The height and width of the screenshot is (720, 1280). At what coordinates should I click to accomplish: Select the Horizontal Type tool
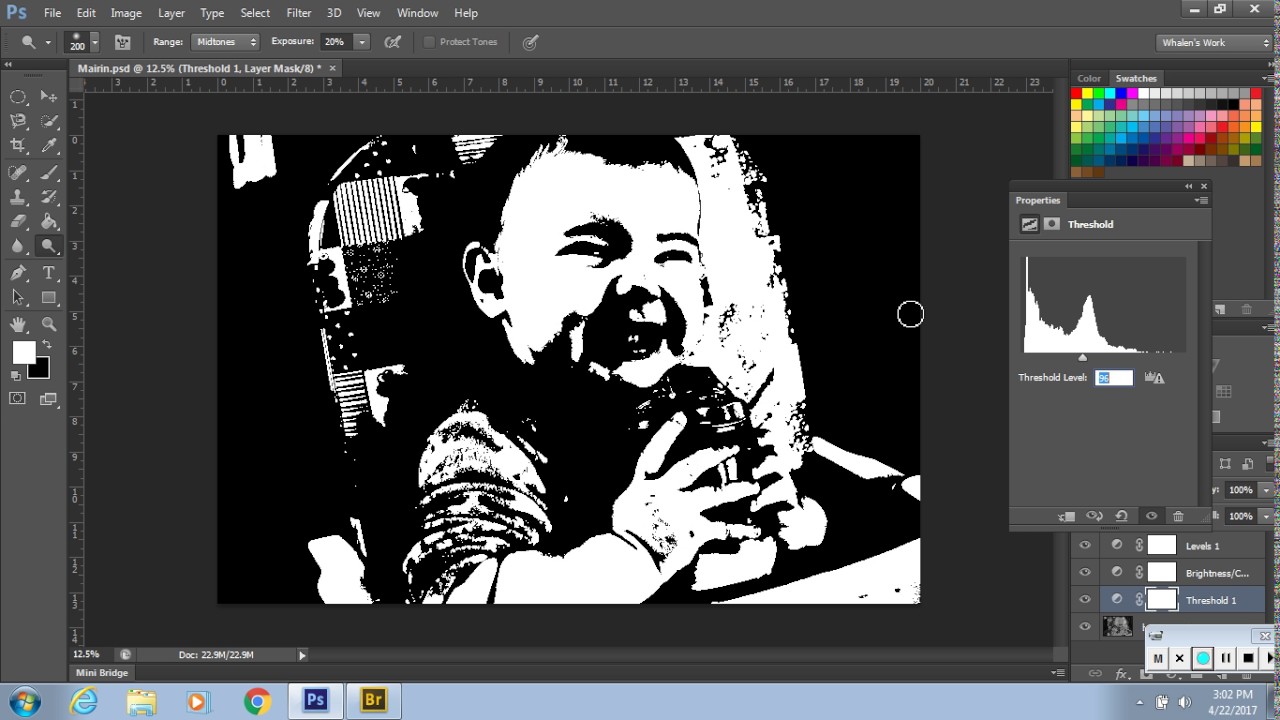click(49, 273)
